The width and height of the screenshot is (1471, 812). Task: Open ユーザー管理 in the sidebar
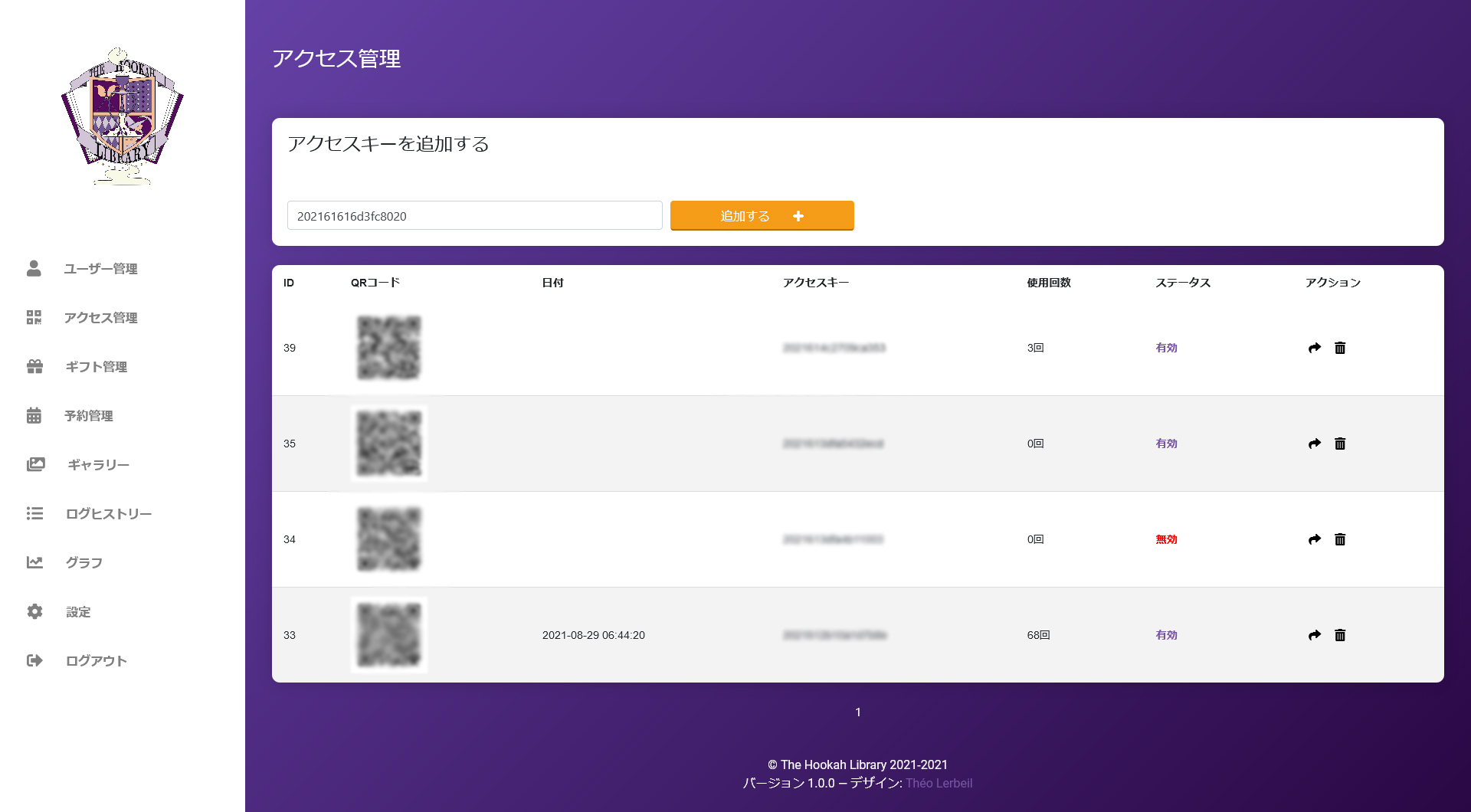(100, 269)
